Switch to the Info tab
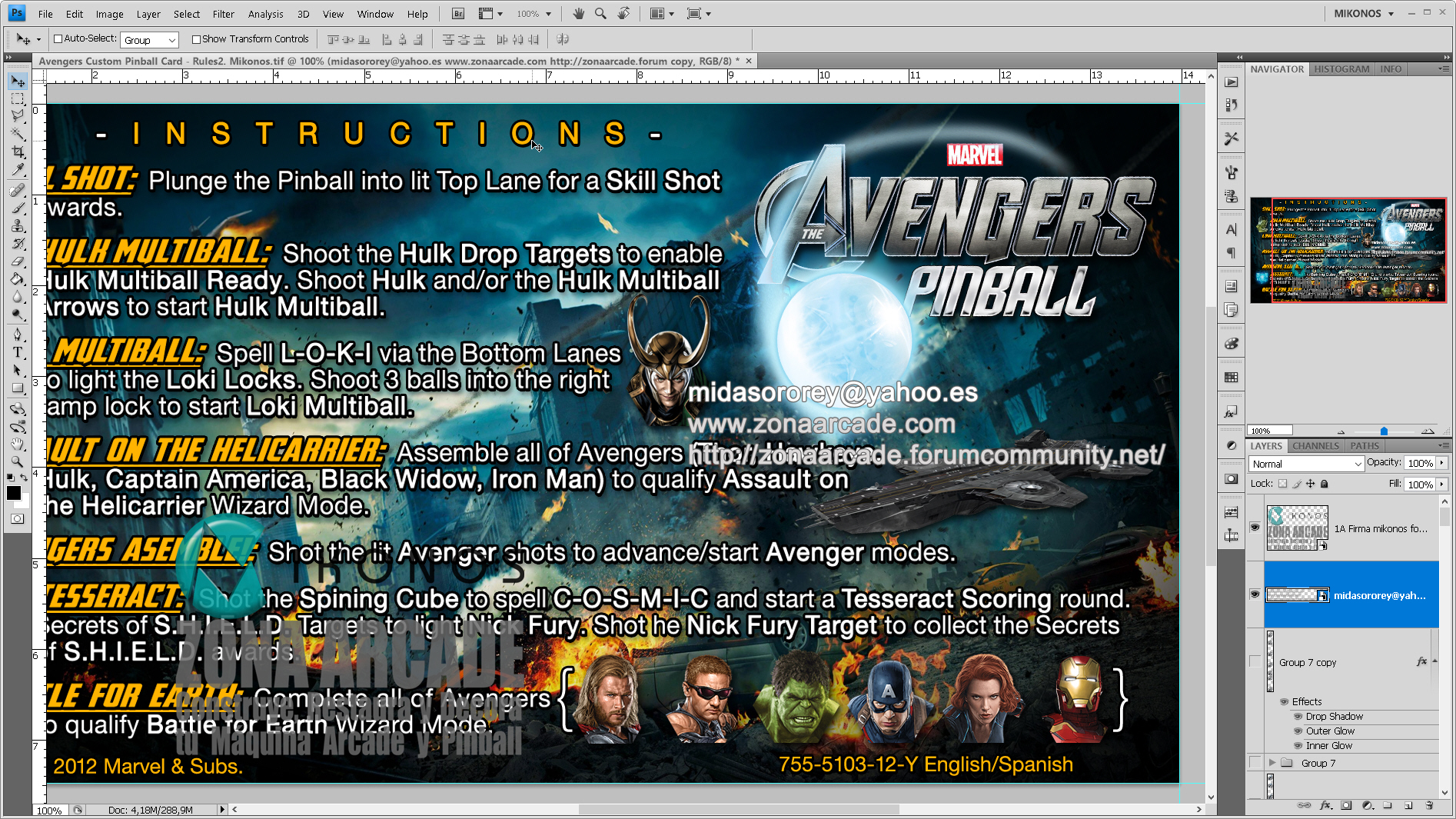 click(1391, 69)
